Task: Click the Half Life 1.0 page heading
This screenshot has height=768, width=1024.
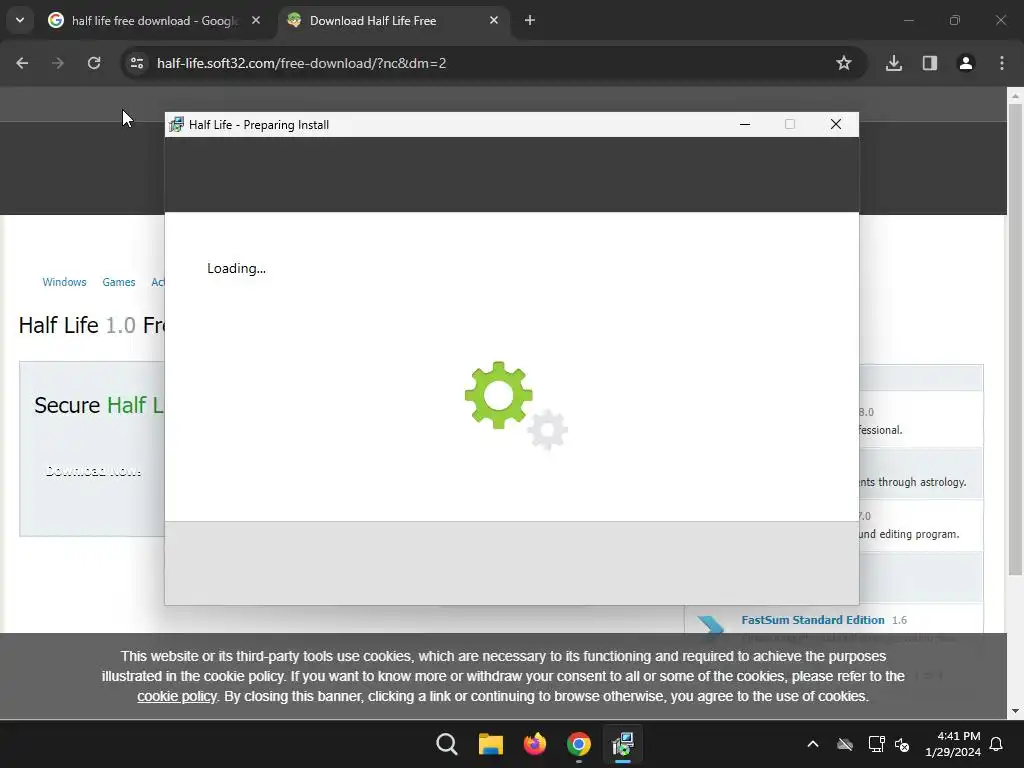Action: point(91,325)
